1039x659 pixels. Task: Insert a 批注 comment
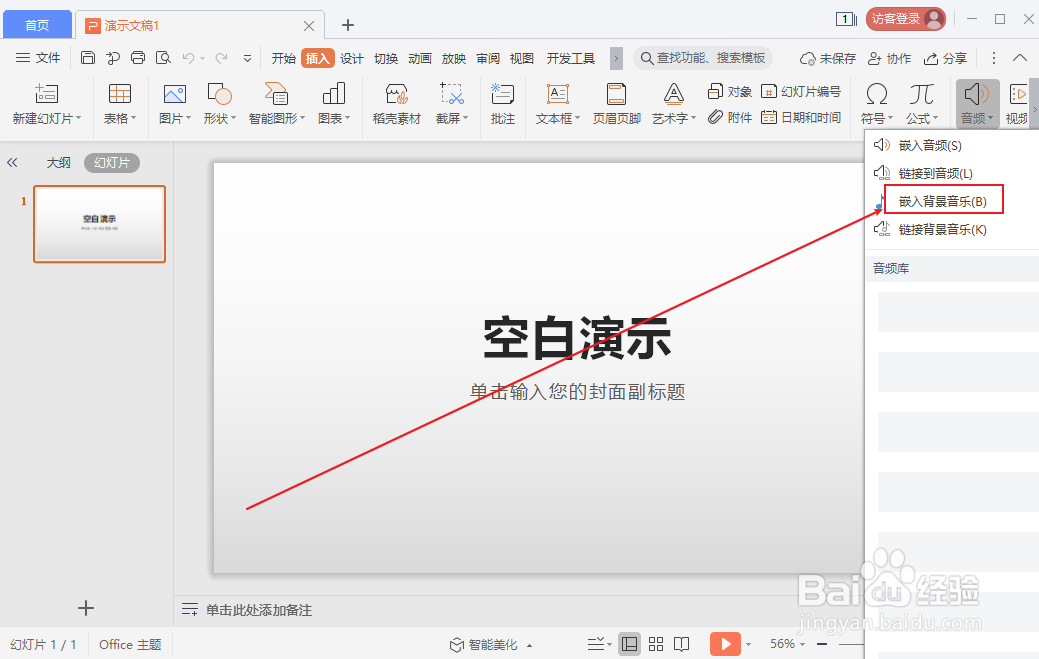tap(502, 103)
